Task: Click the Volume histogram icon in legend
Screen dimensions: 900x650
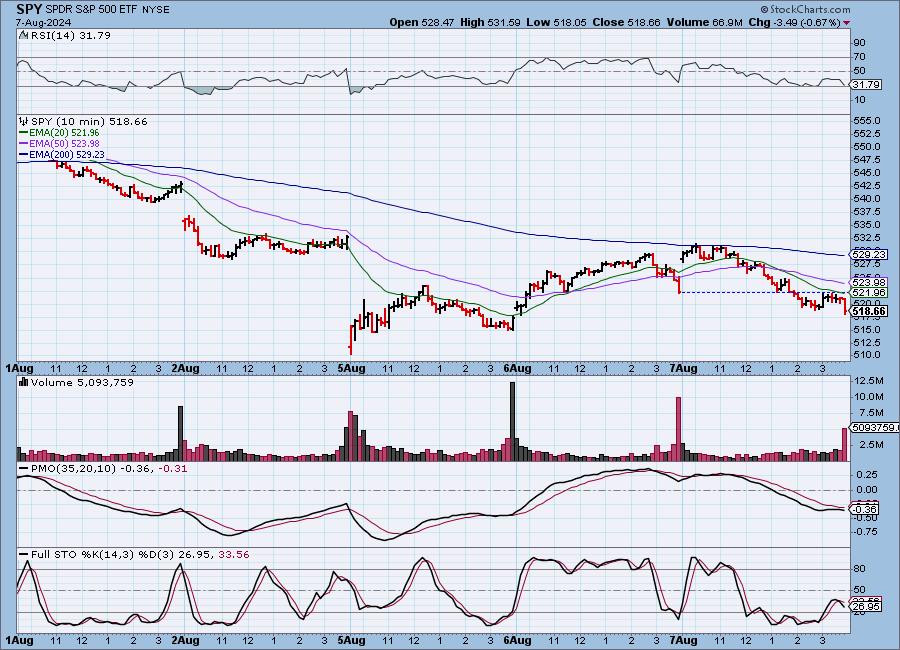Action: pyautogui.click(x=24, y=382)
